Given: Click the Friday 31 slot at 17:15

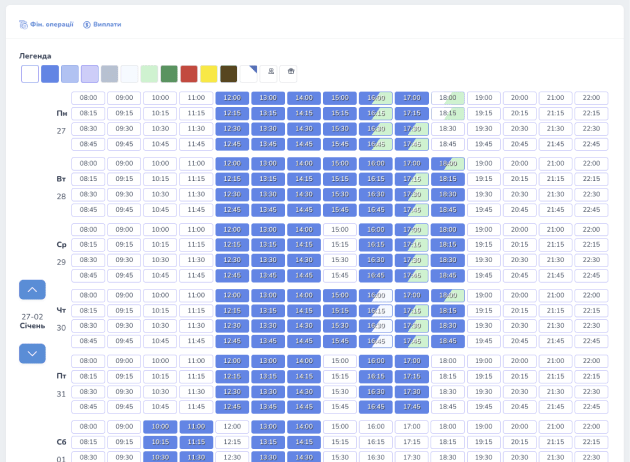Looking at the screenshot, I should pos(412,376).
